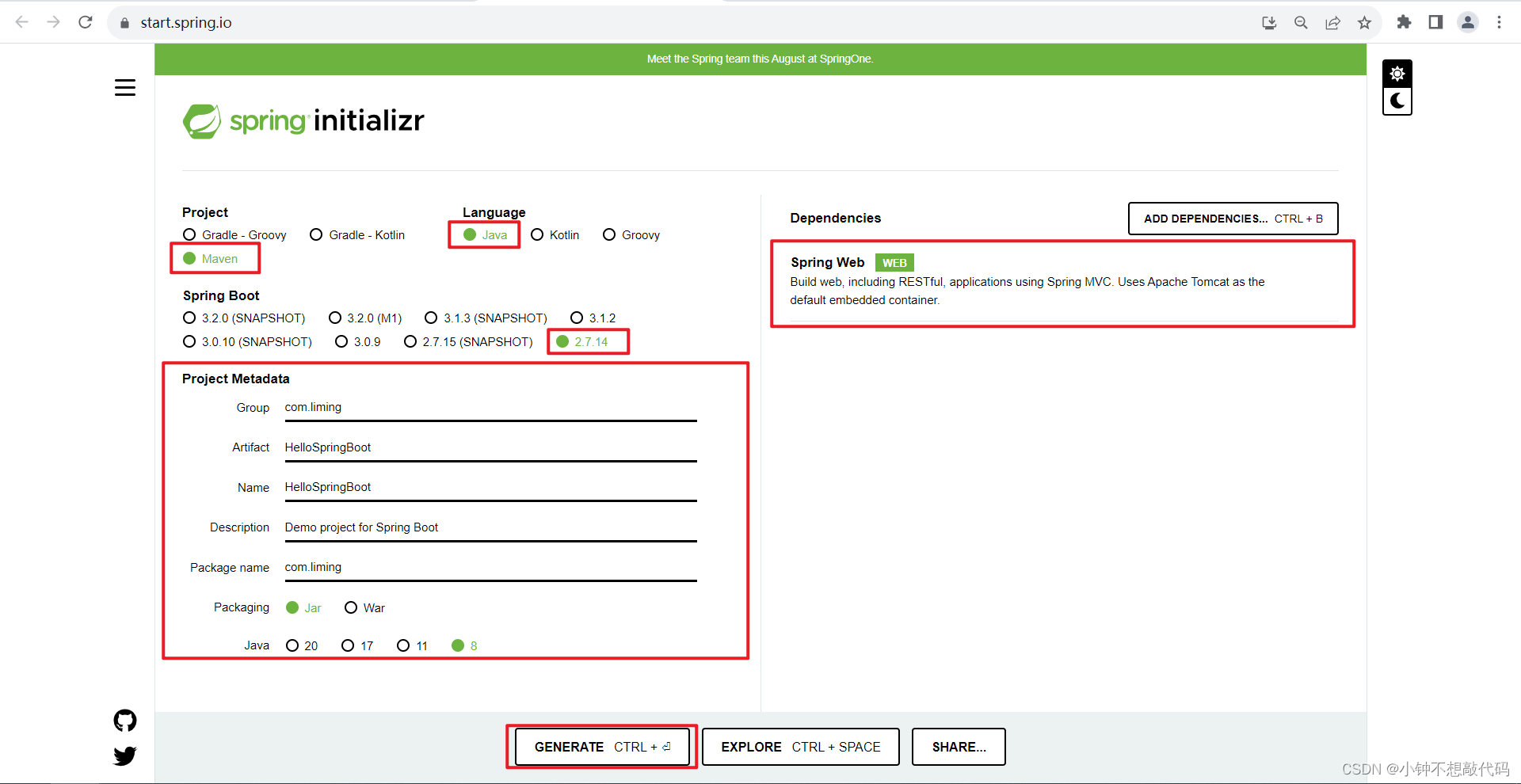Select Gradle - Groovy project

234,235
